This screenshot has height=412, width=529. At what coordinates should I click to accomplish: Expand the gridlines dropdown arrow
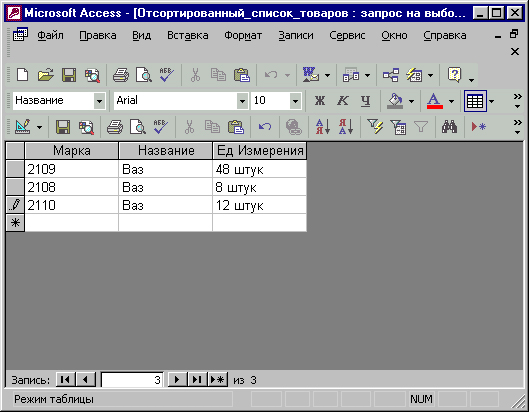click(x=492, y=101)
